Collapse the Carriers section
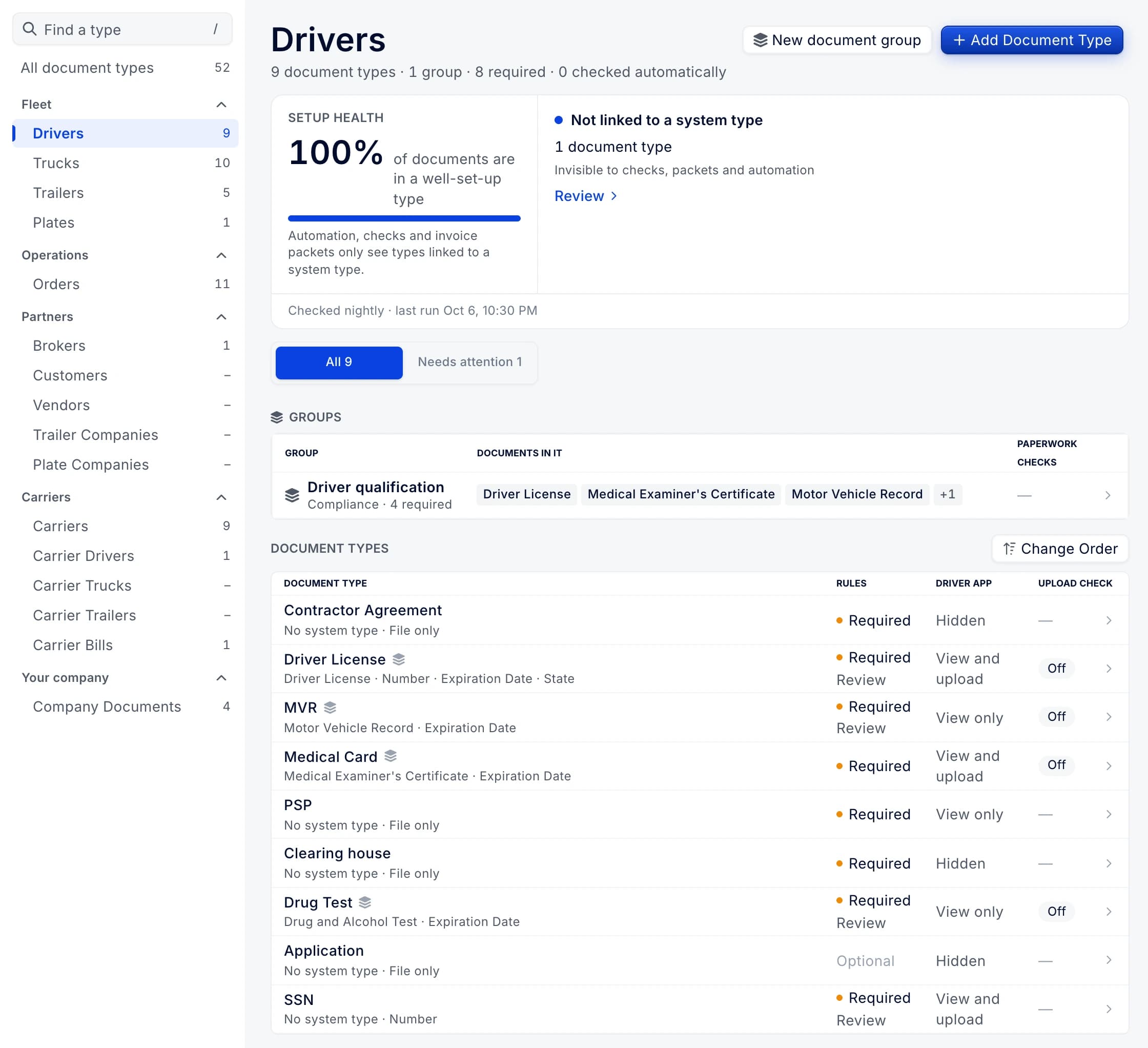The image size is (1148, 1048). click(221, 497)
